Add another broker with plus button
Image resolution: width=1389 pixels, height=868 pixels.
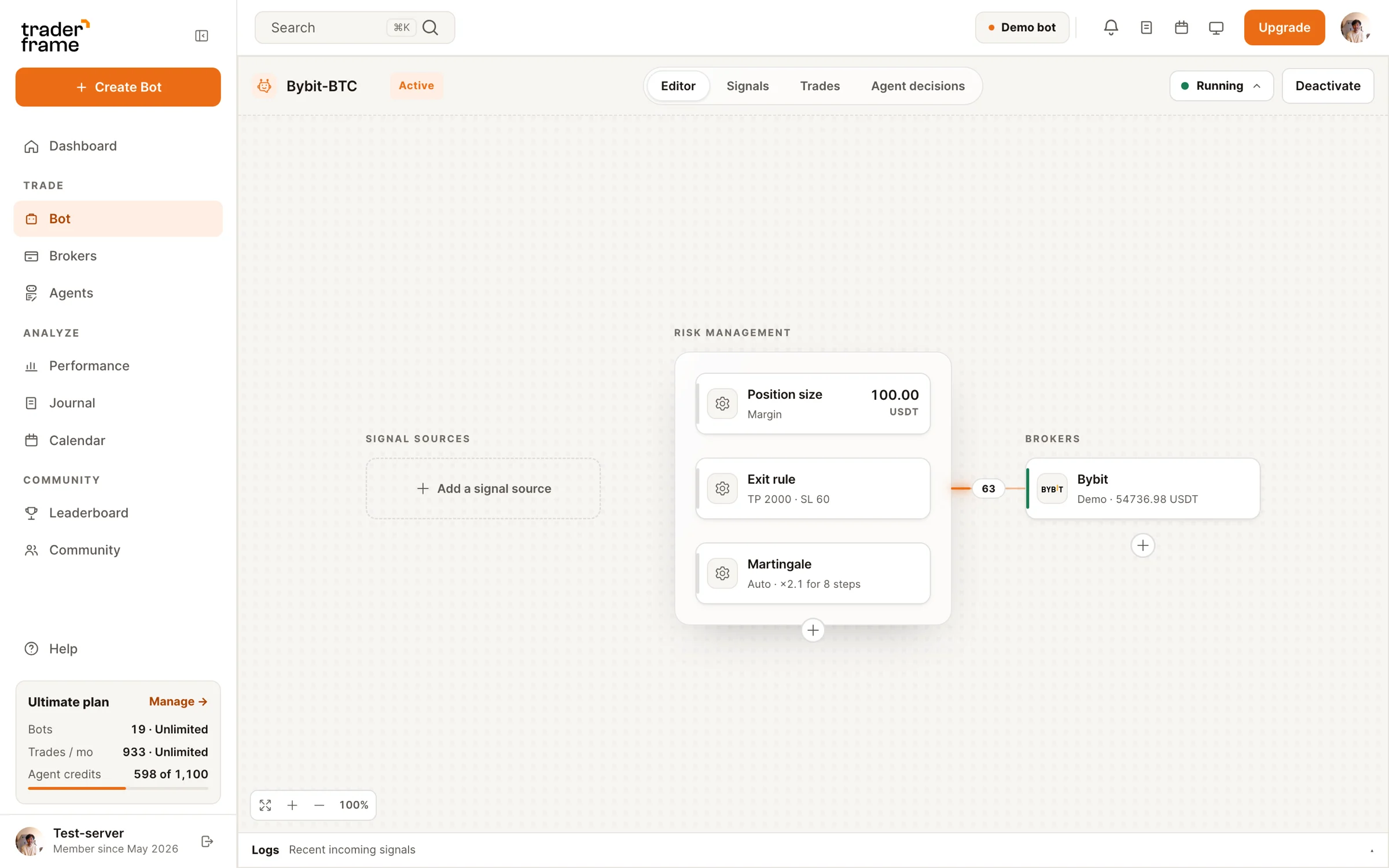click(x=1142, y=545)
